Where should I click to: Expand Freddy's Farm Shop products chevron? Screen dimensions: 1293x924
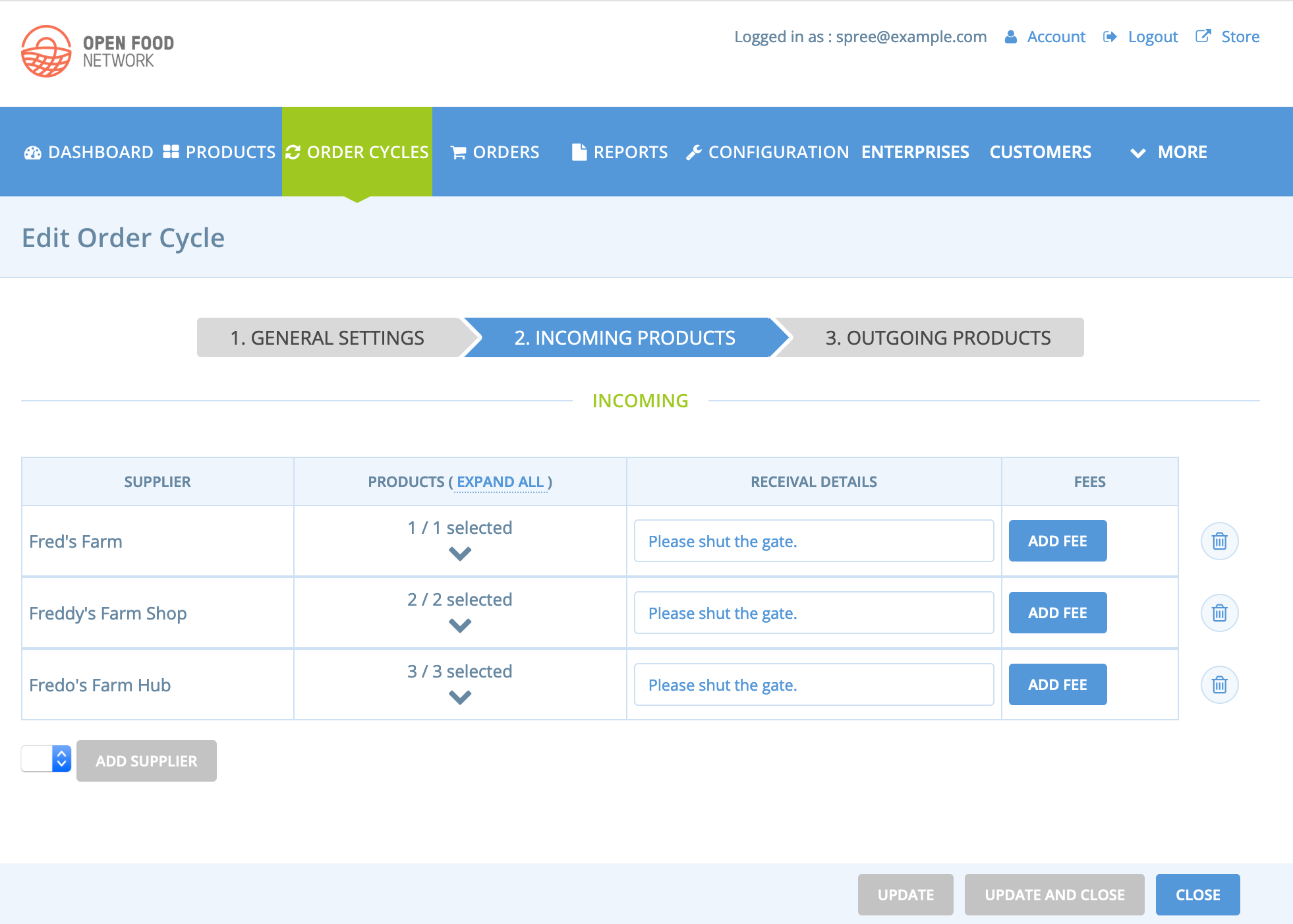click(x=460, y=625)
